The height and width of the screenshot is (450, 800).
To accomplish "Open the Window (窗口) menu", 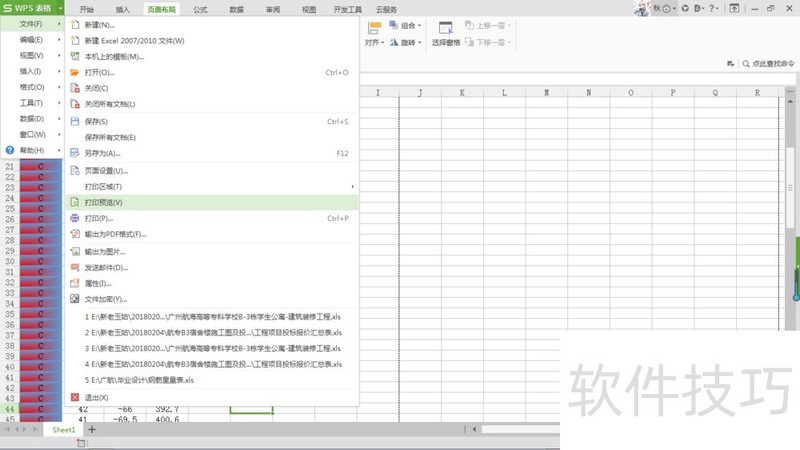I will 32,134.
